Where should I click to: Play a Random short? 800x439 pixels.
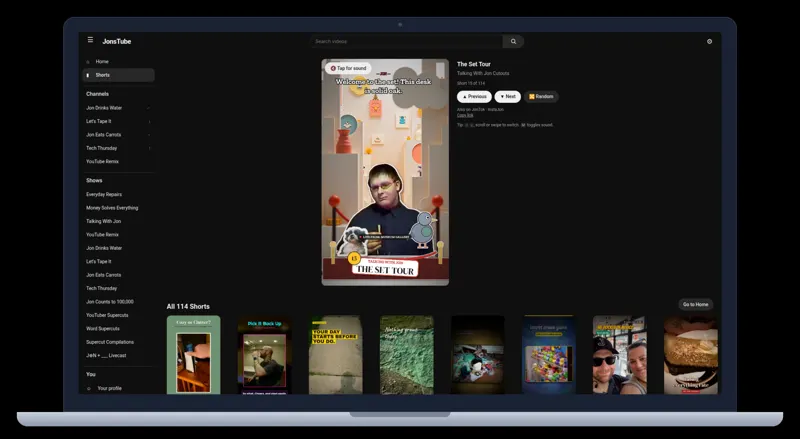[x=541, y=96]
